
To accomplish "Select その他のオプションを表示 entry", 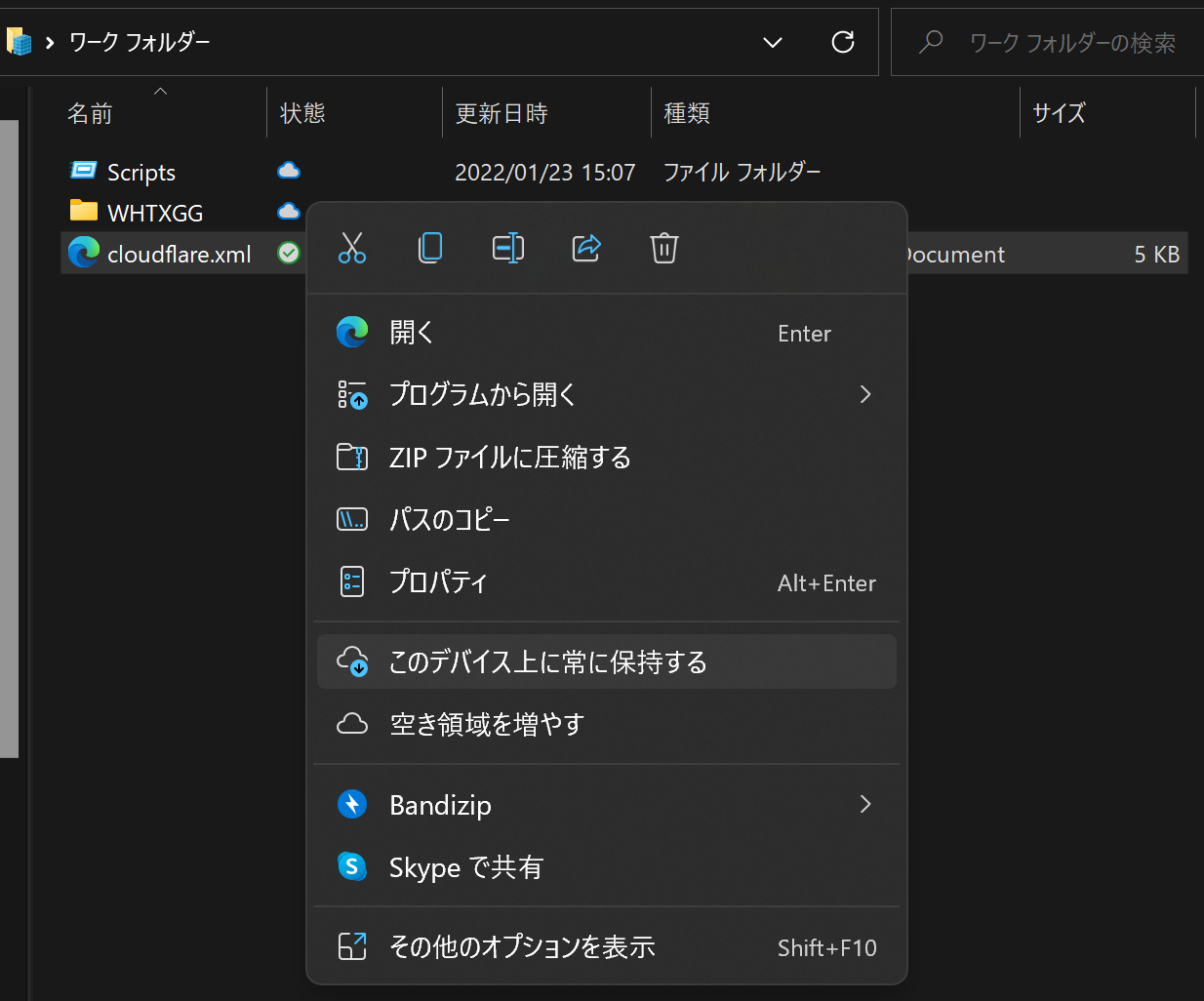I will [607, 946].
